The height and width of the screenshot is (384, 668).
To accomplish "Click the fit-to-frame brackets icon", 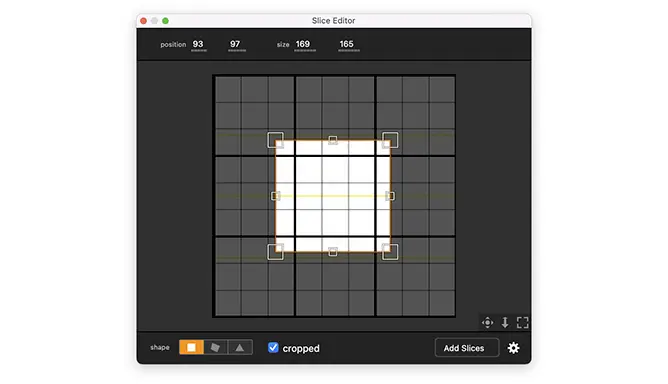I will 522,322.
